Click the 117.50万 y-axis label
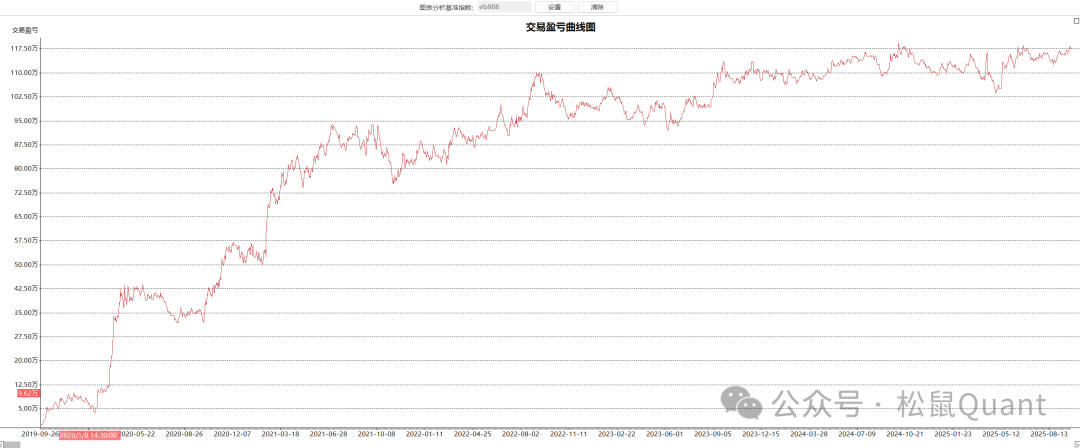Screen dimensions: 1080x448 [25, 48]
